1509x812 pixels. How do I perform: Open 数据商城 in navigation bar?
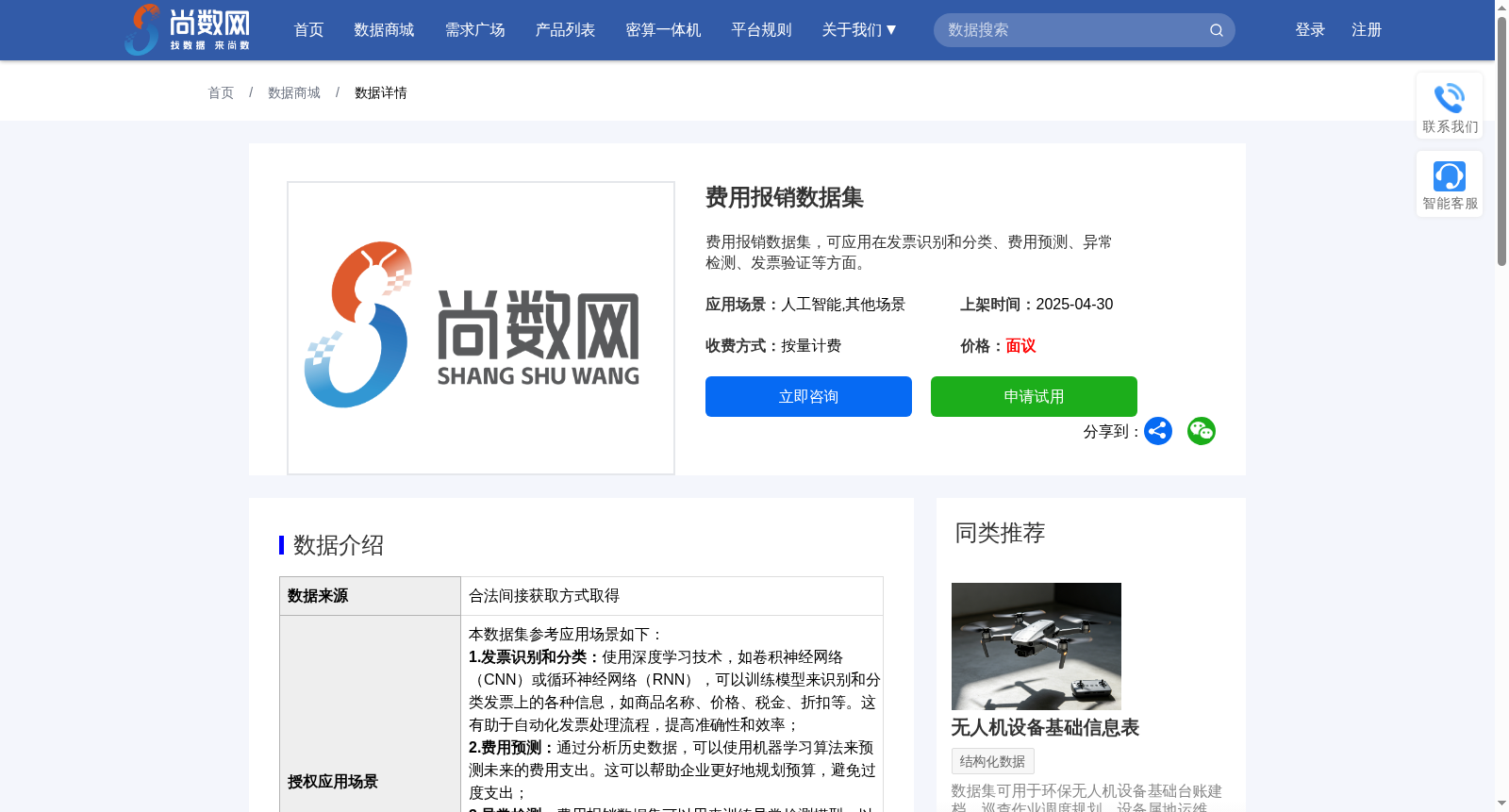[x=384, y=30]
